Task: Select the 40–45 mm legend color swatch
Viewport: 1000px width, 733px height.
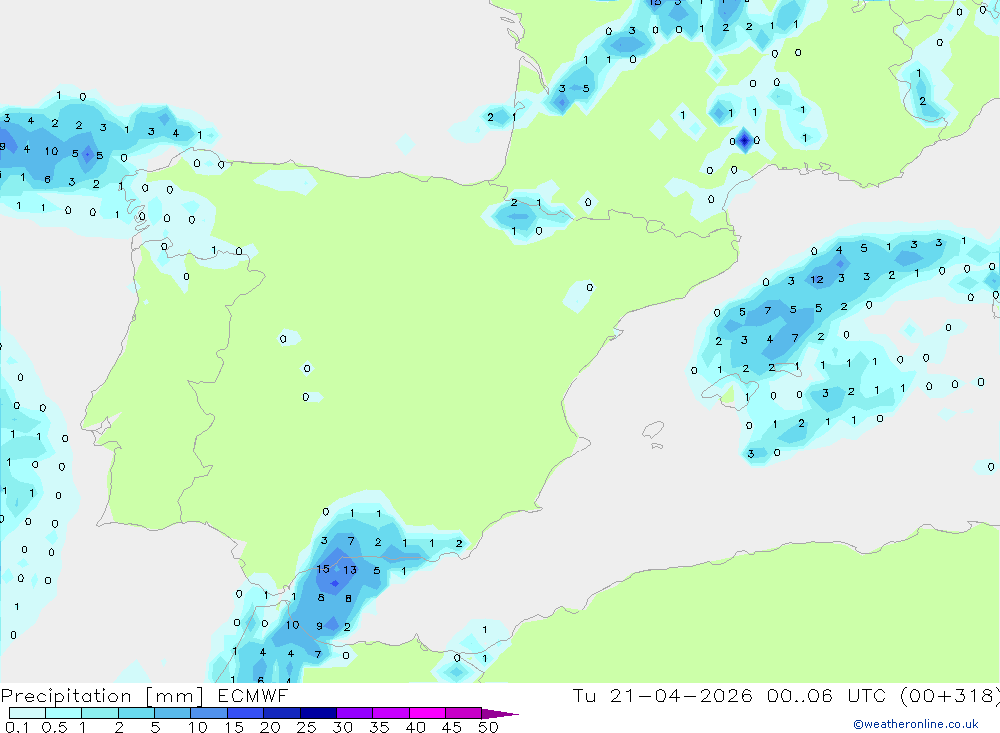Action: 427,713
